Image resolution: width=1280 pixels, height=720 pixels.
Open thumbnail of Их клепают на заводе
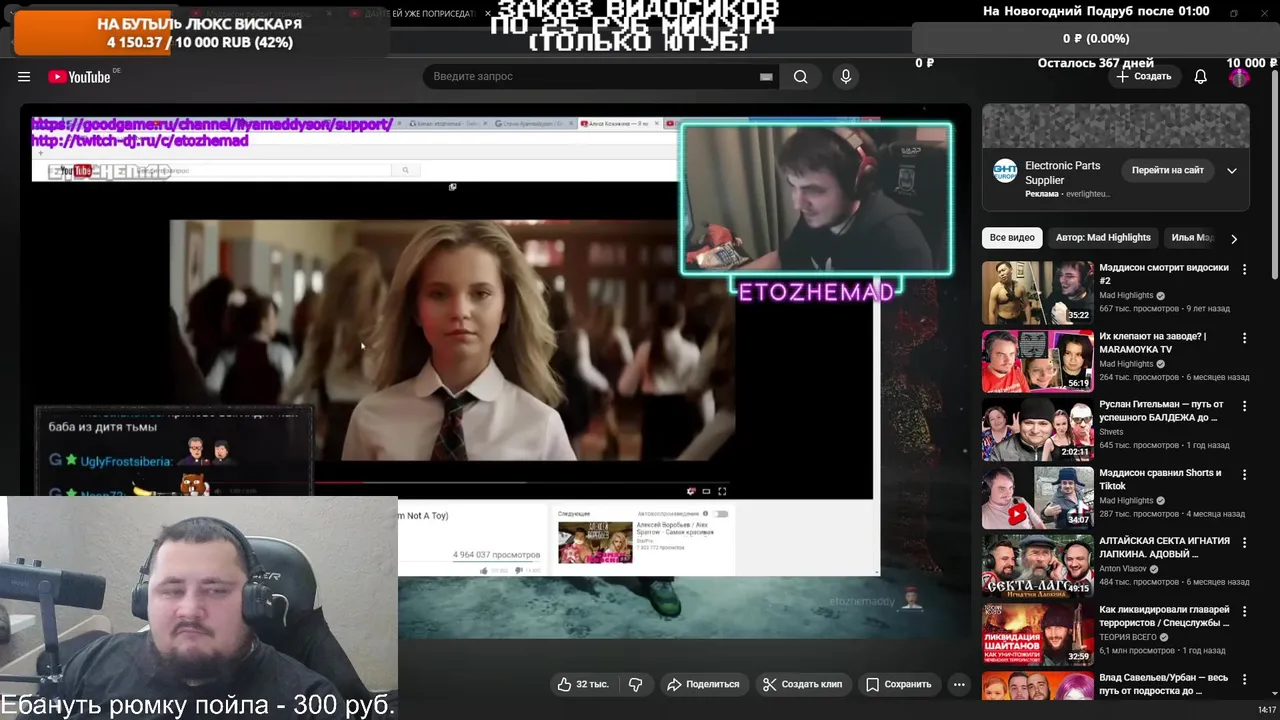click(x=1038, y=361)
